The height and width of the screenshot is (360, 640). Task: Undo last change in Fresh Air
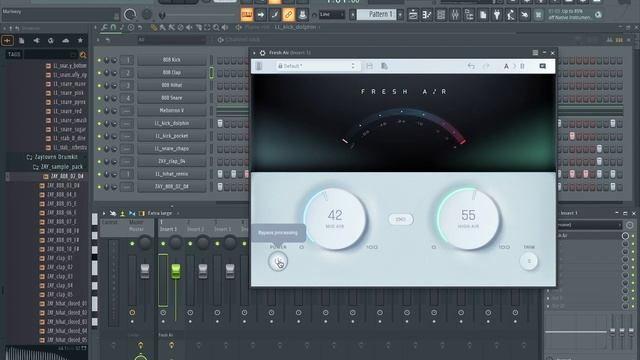point(471,66)
